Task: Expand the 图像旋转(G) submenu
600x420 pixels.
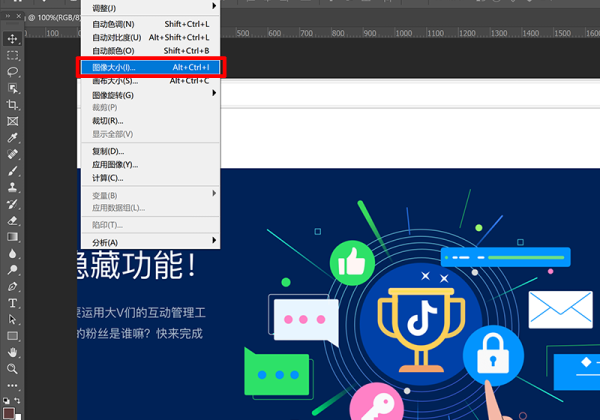Action: click(150, 95)
